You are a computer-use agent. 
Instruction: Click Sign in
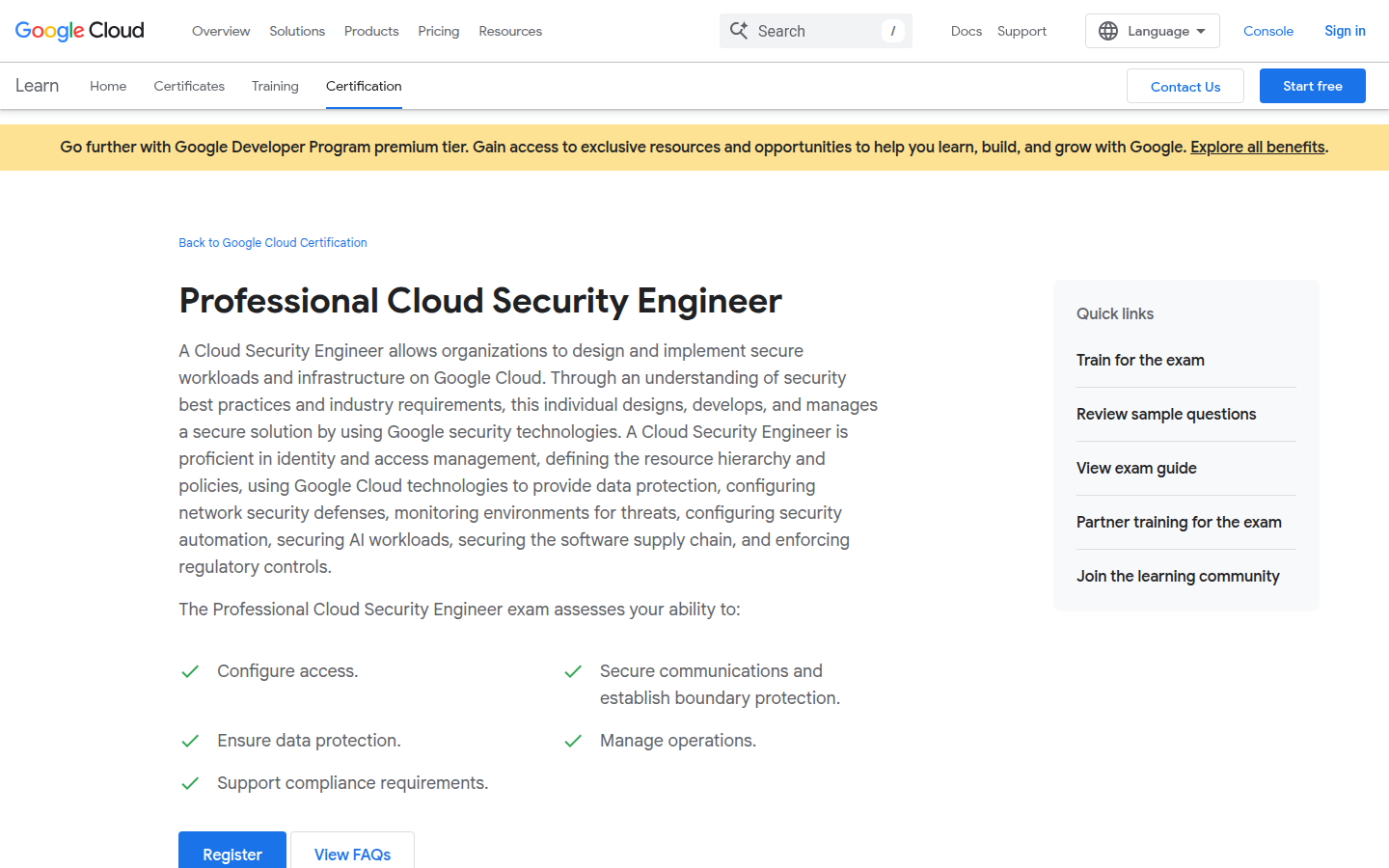pos(1345,31)
